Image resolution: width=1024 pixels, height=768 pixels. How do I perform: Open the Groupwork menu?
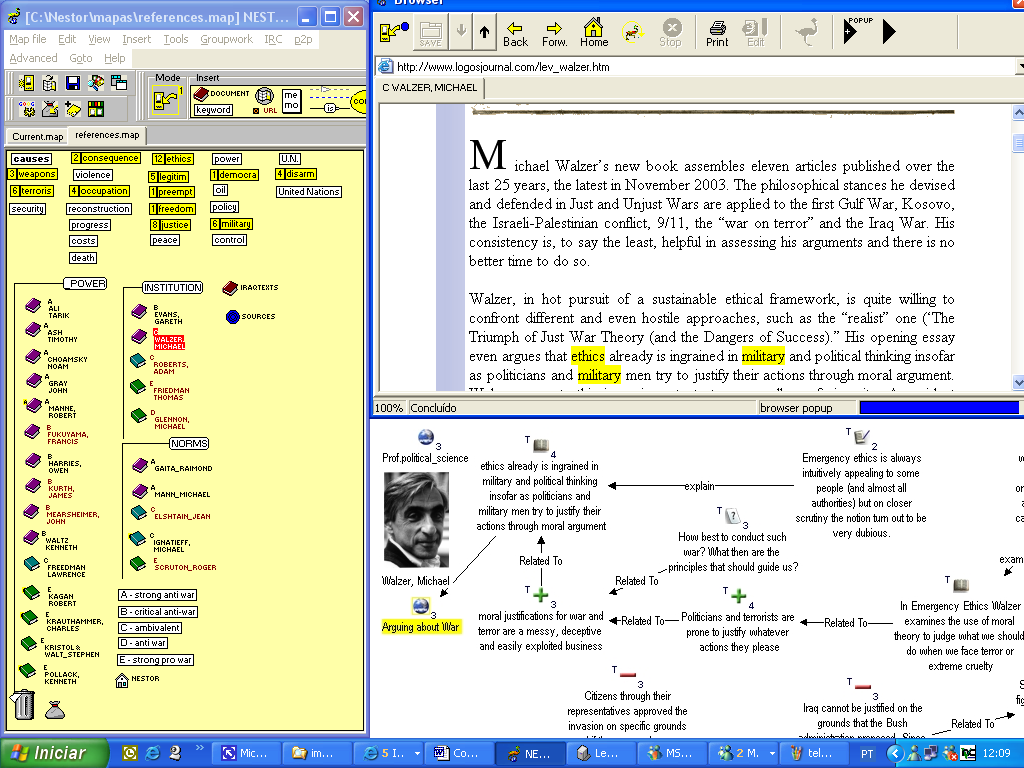coord(226,39)
